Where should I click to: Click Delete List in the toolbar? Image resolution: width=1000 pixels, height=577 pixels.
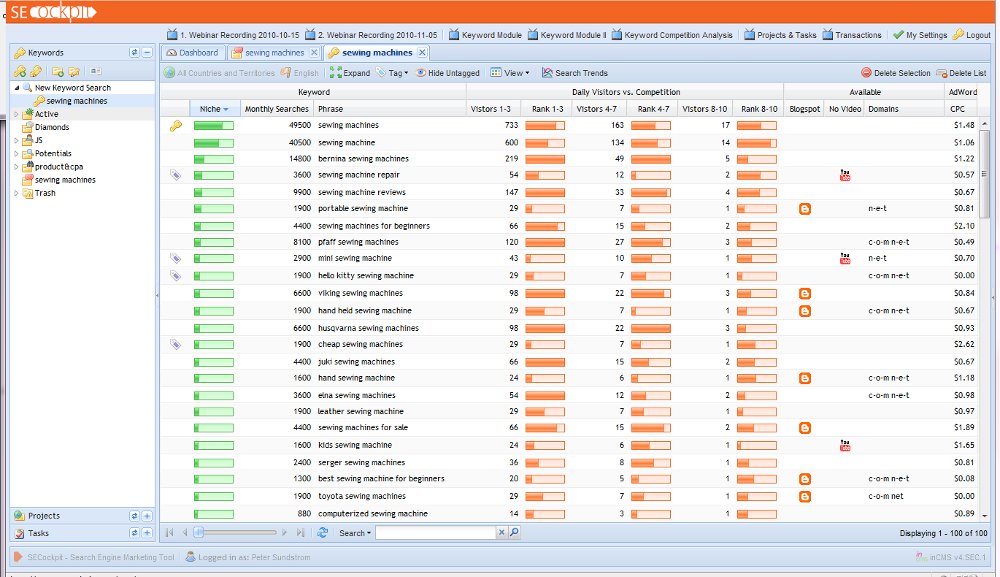coord(961,73)
